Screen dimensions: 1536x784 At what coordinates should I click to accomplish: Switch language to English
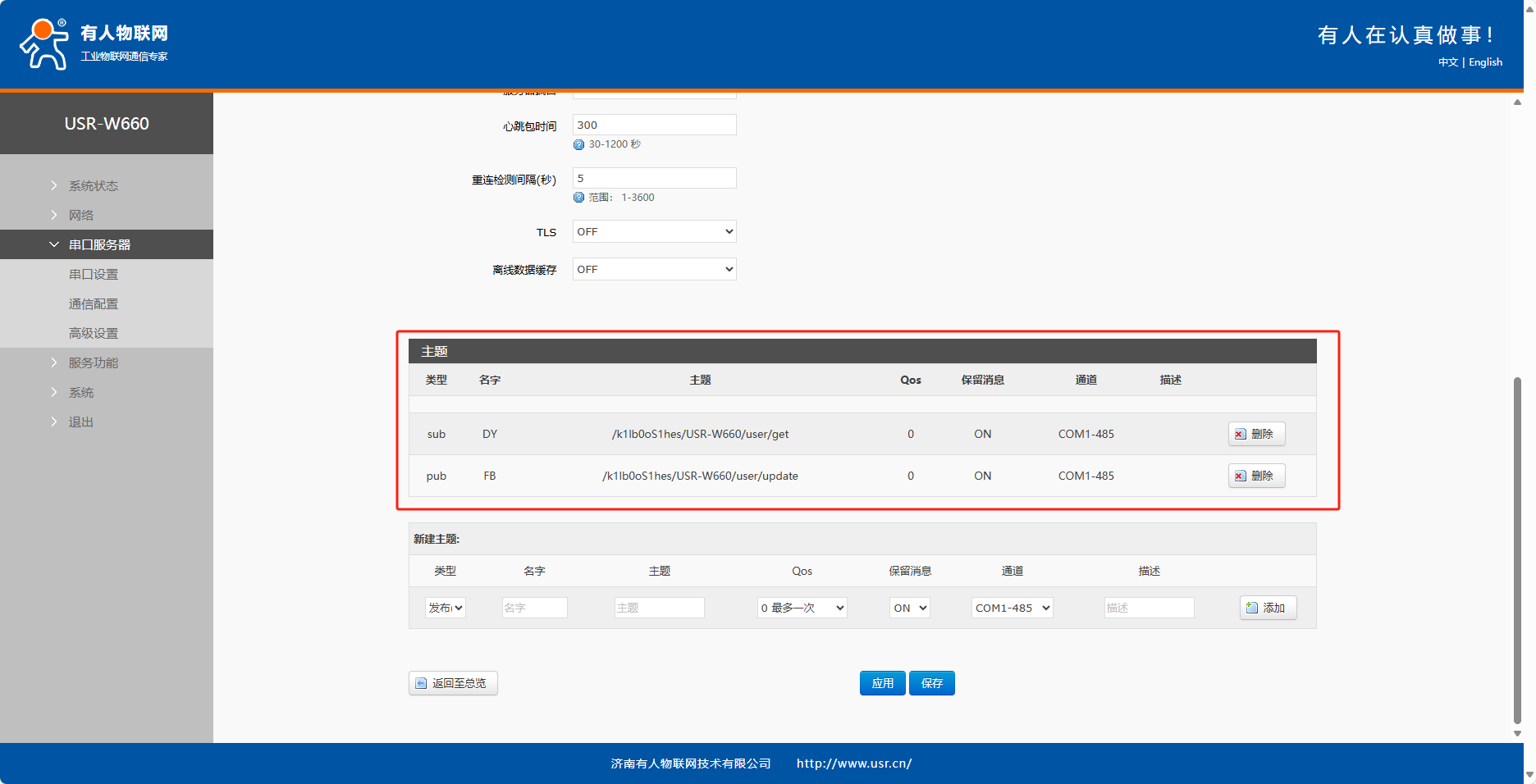(x=1485, y=62)
